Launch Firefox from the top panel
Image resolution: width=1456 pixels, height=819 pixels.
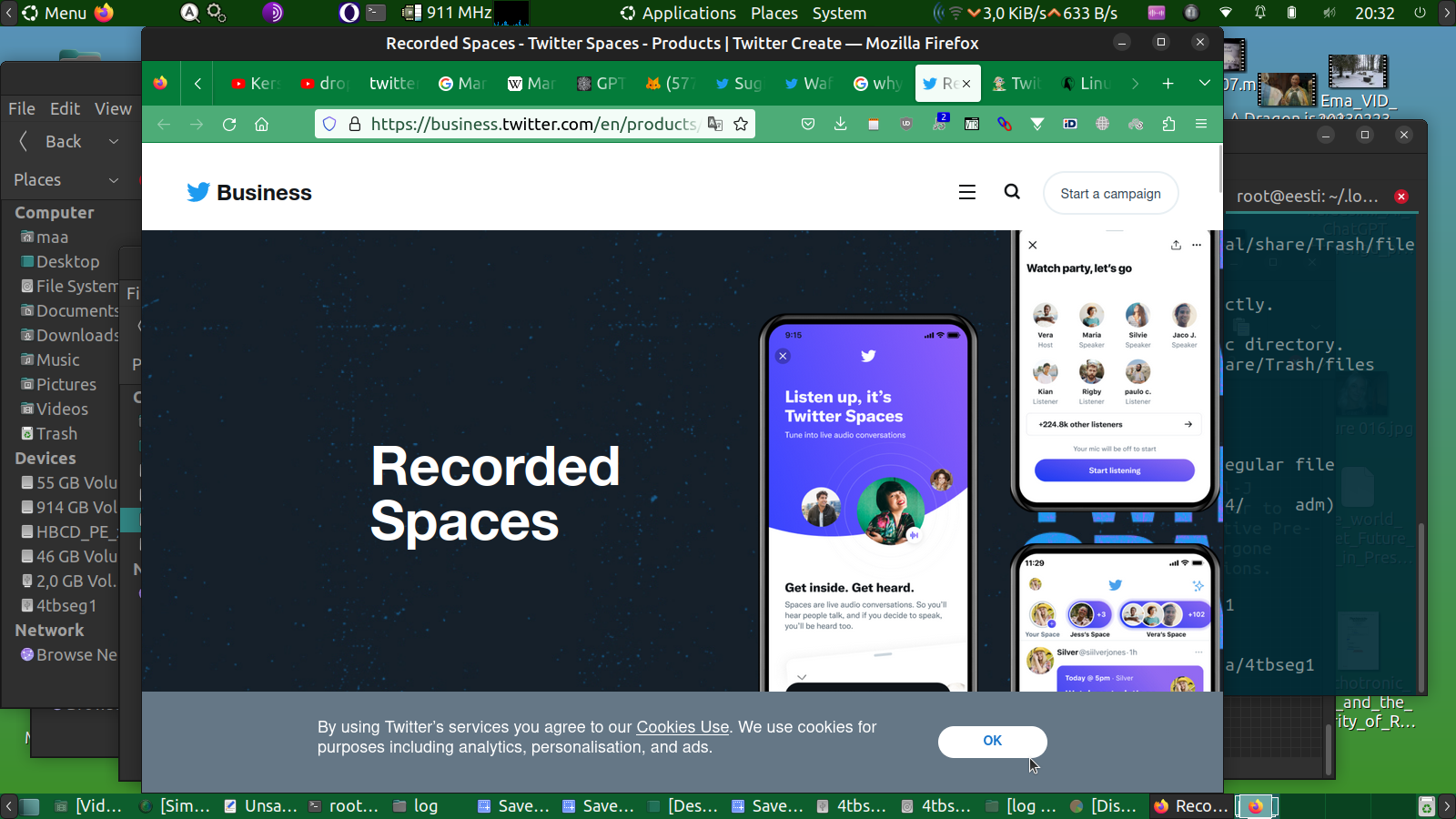click(x=105, y=13)
